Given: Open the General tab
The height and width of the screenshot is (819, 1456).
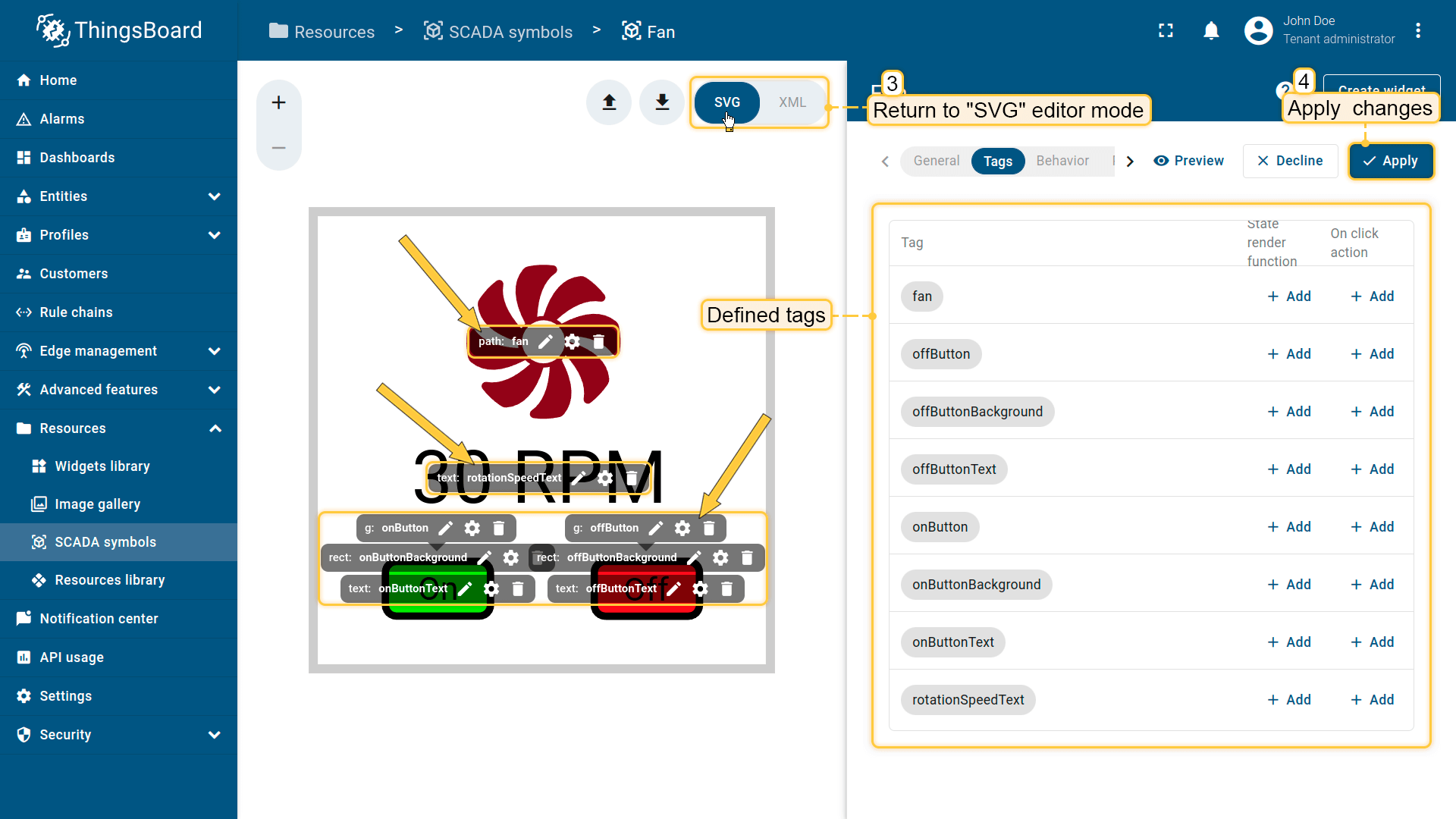Looking at the screenshot, I should (936, 161).
